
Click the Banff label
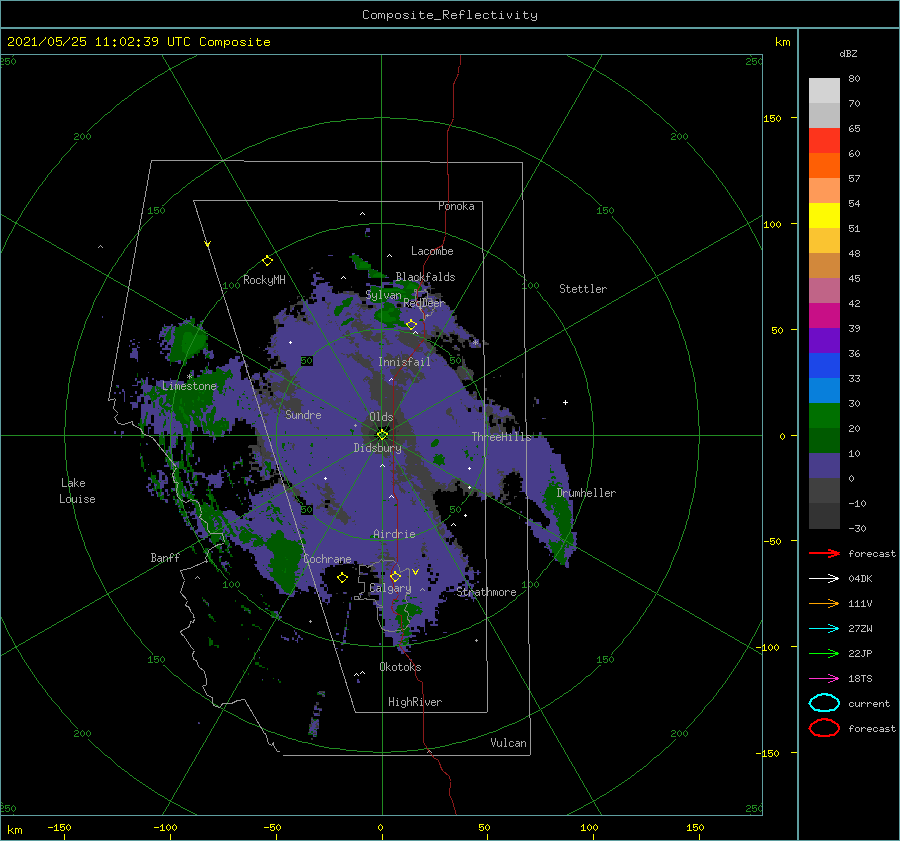tap(165, 558)
